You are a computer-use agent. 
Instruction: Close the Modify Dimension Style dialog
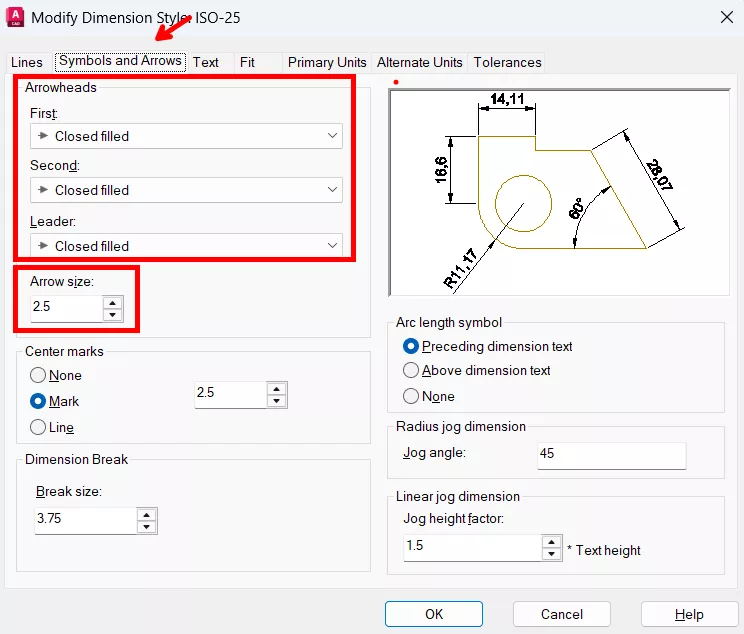click(725, 17)
